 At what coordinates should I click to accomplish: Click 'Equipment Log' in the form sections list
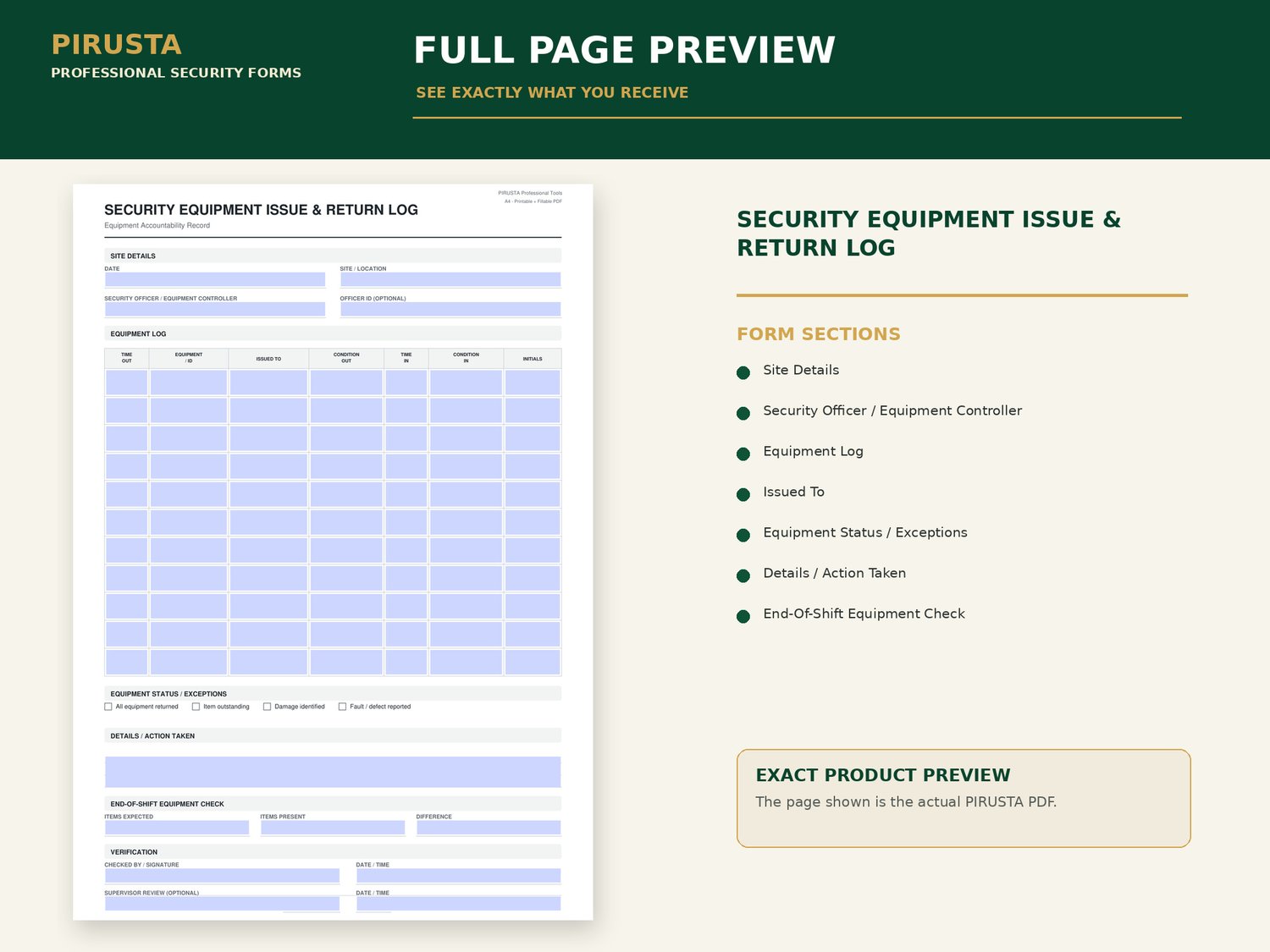coord(813,451)
